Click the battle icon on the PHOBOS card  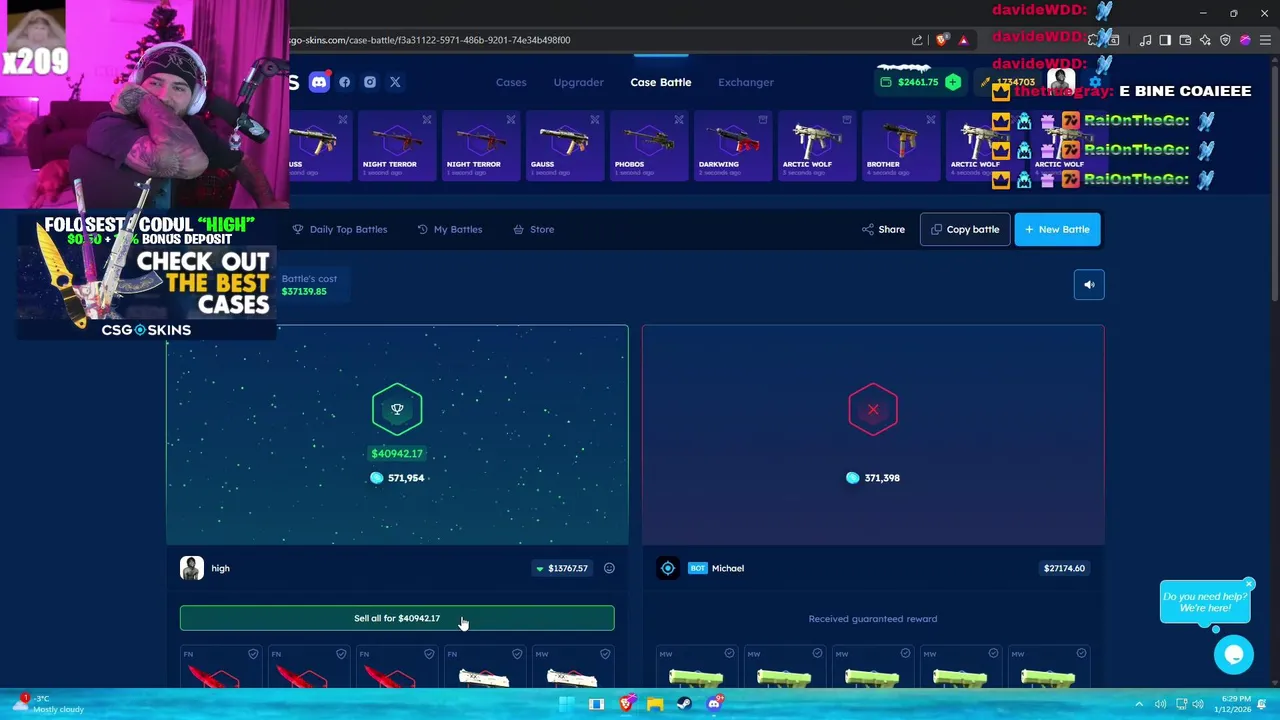[679, 120]
